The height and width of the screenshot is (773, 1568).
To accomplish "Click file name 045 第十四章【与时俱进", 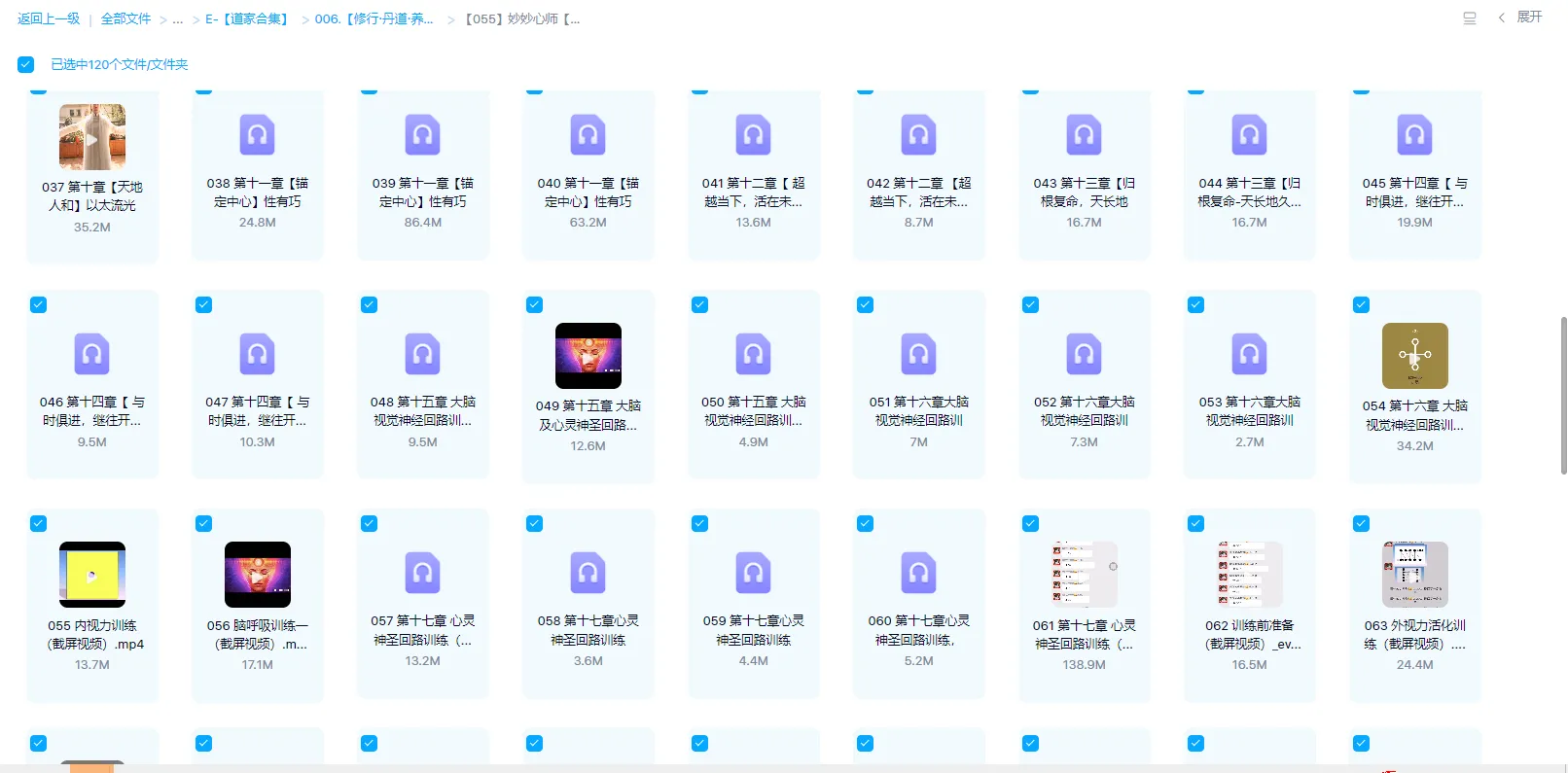I will [1414, 193].
